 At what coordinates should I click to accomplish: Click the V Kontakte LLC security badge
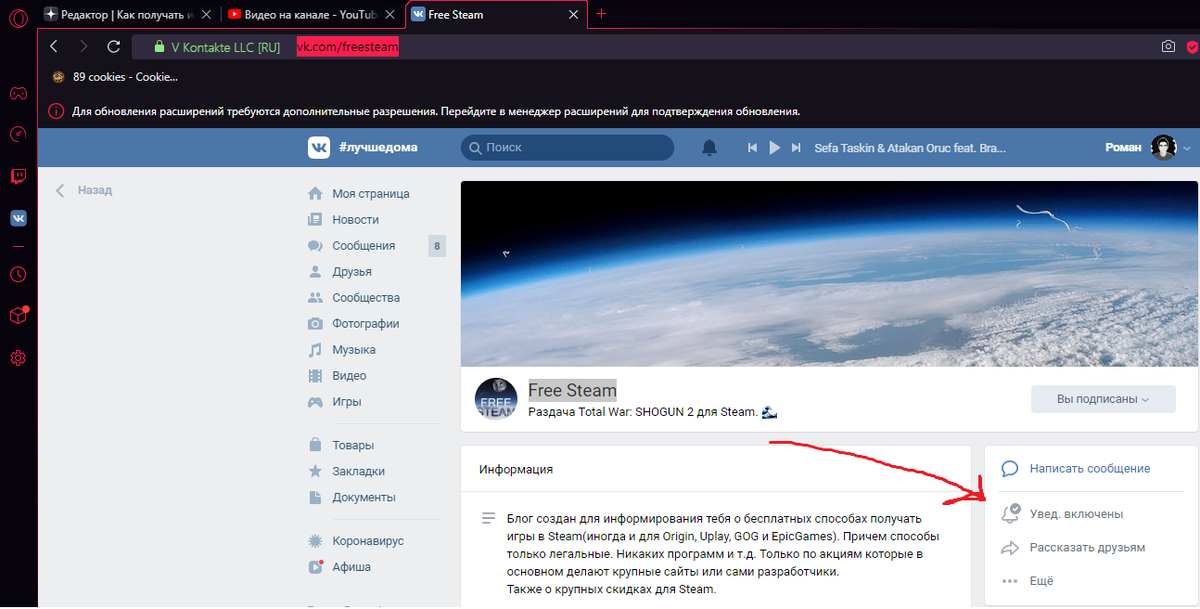(216, 46)
